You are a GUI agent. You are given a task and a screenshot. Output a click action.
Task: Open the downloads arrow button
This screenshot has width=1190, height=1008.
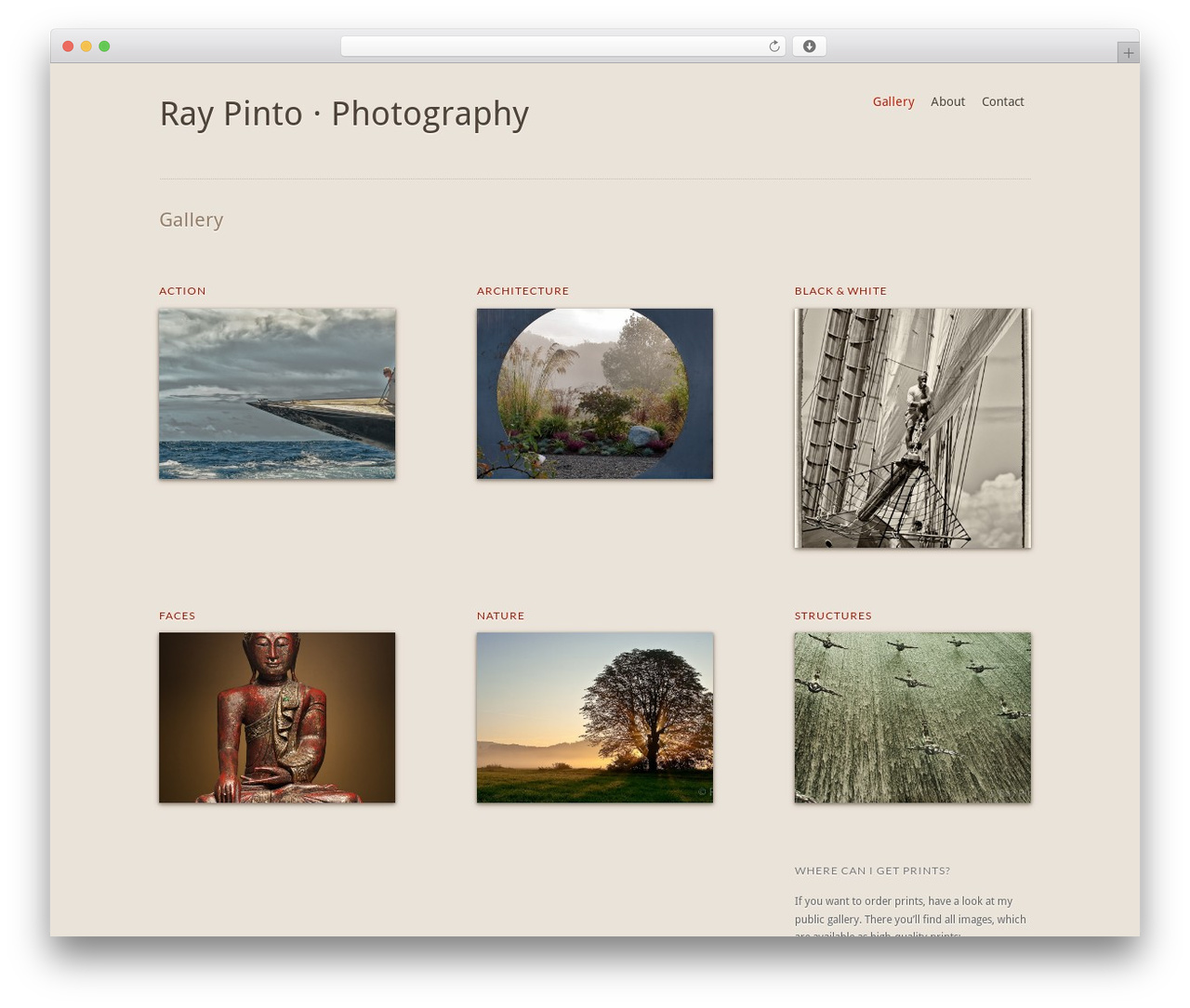(x=809, y=46)
